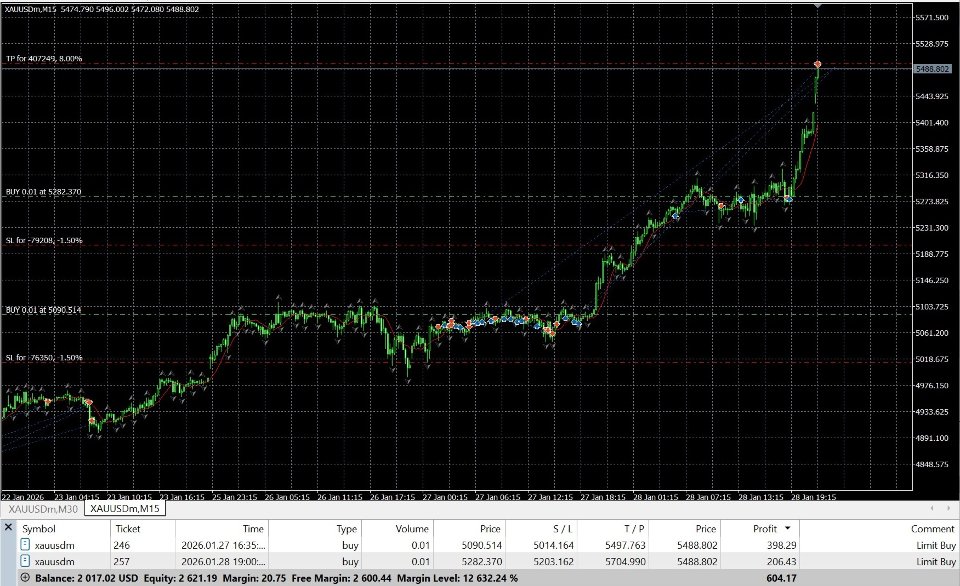Close the trade terminal panel with X

click(x=9, y=527)
